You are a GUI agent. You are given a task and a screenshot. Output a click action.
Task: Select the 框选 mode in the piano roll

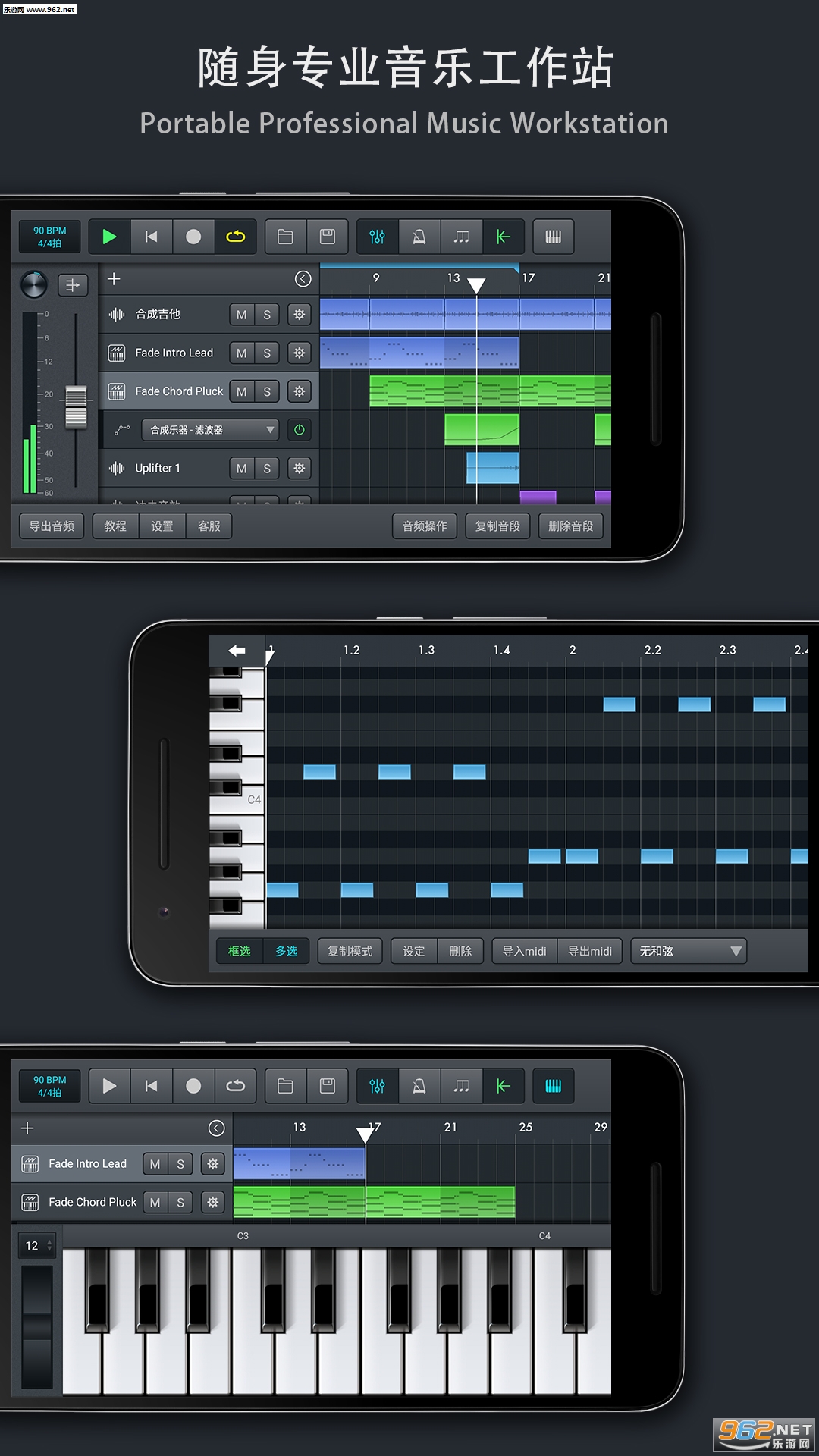[240, 951]
